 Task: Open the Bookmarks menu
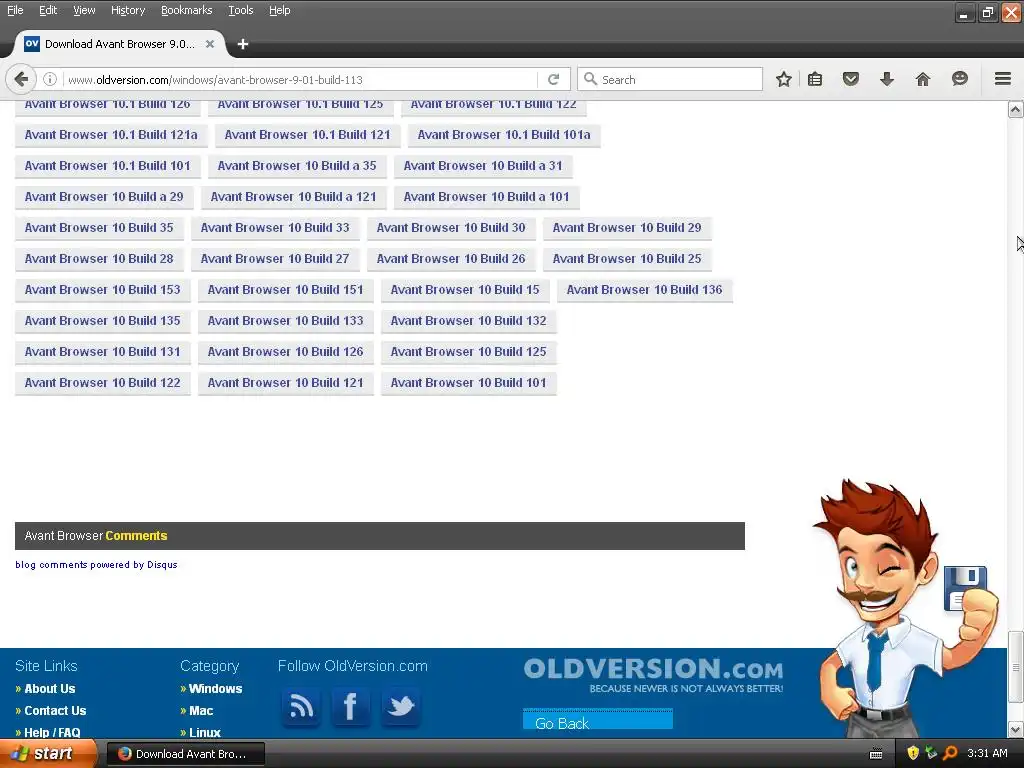[x=187, y=10]
